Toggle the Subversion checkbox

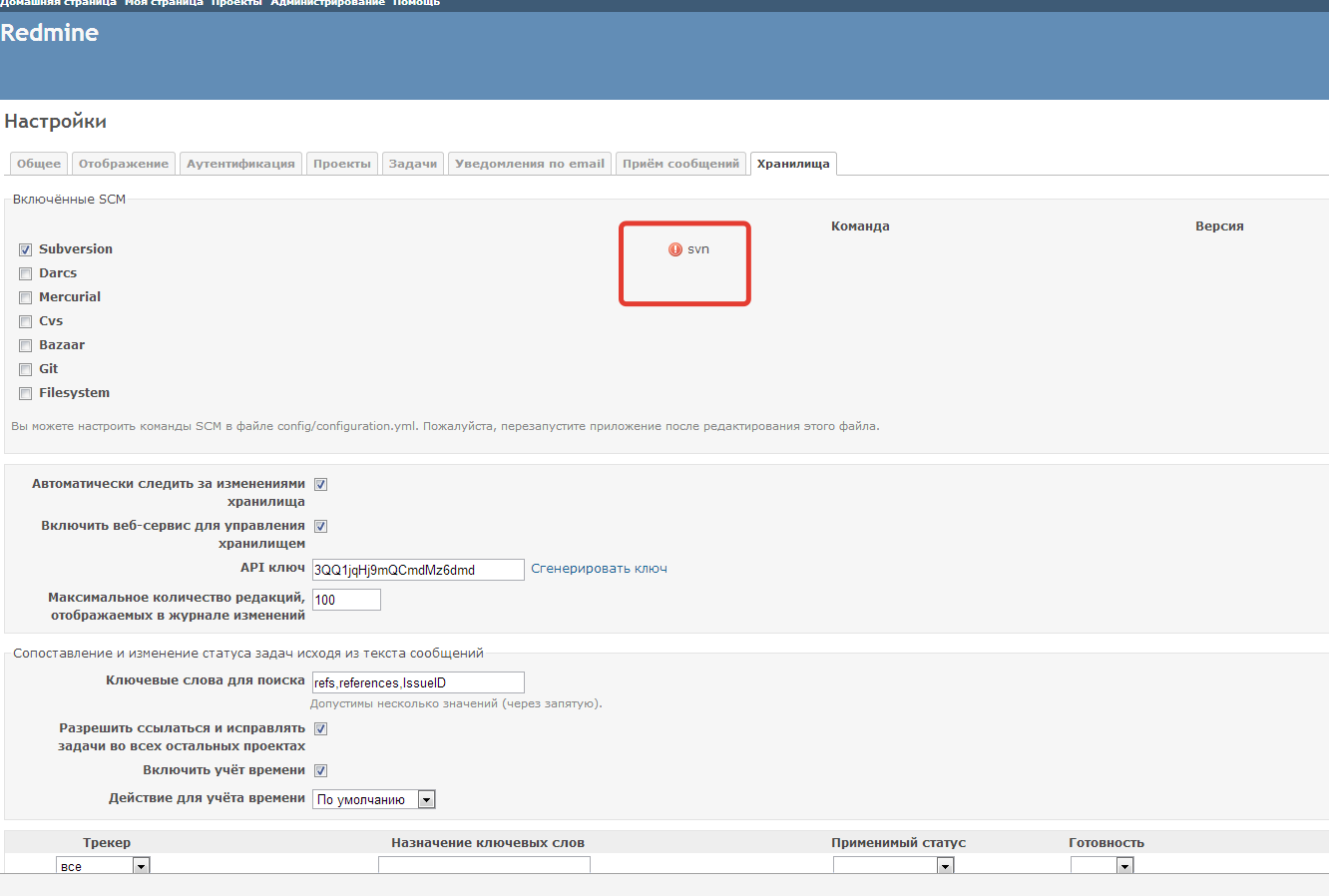[26, 249]
